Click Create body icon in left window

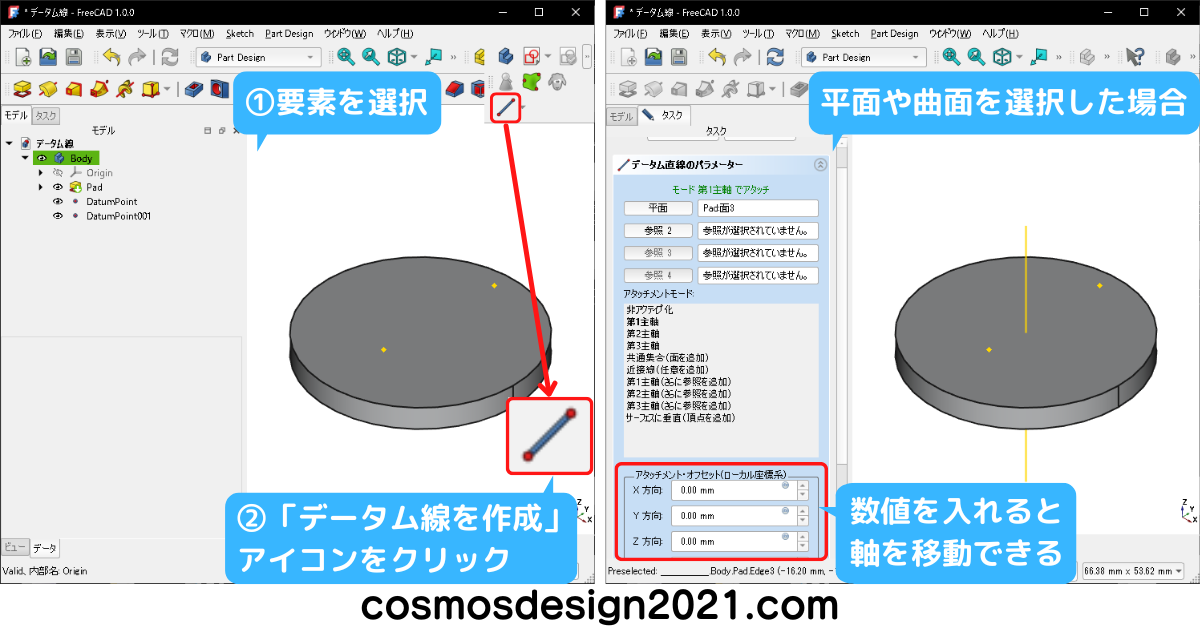(506, 57)
